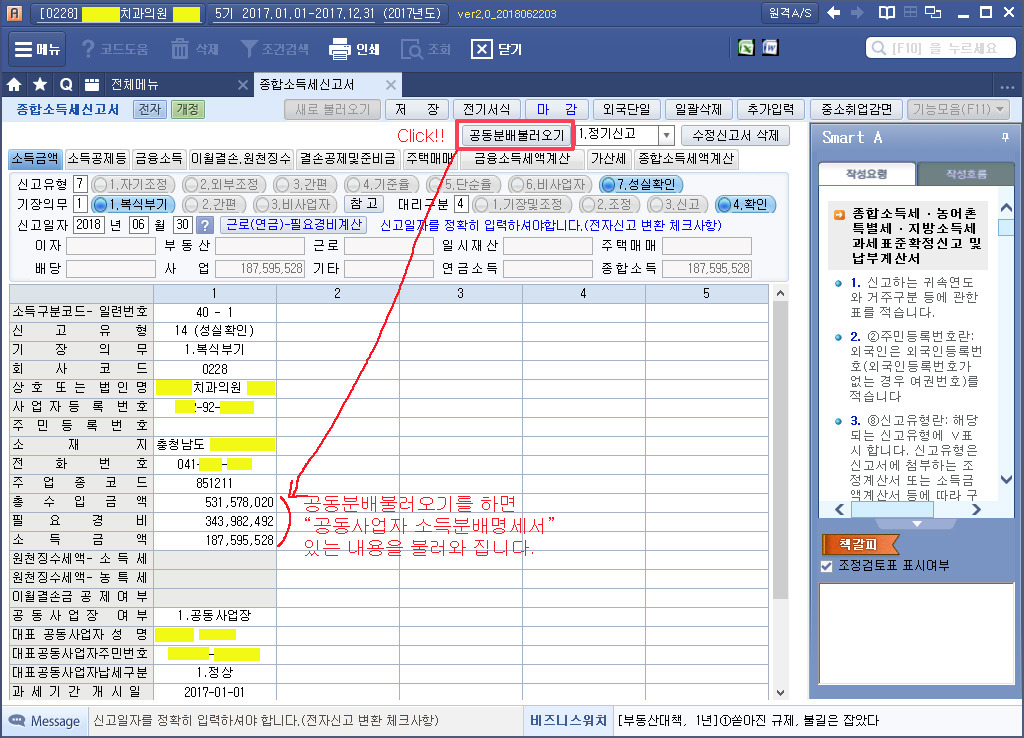Collapse Smart A panel bottom arrow

click(x=916, y=524)
